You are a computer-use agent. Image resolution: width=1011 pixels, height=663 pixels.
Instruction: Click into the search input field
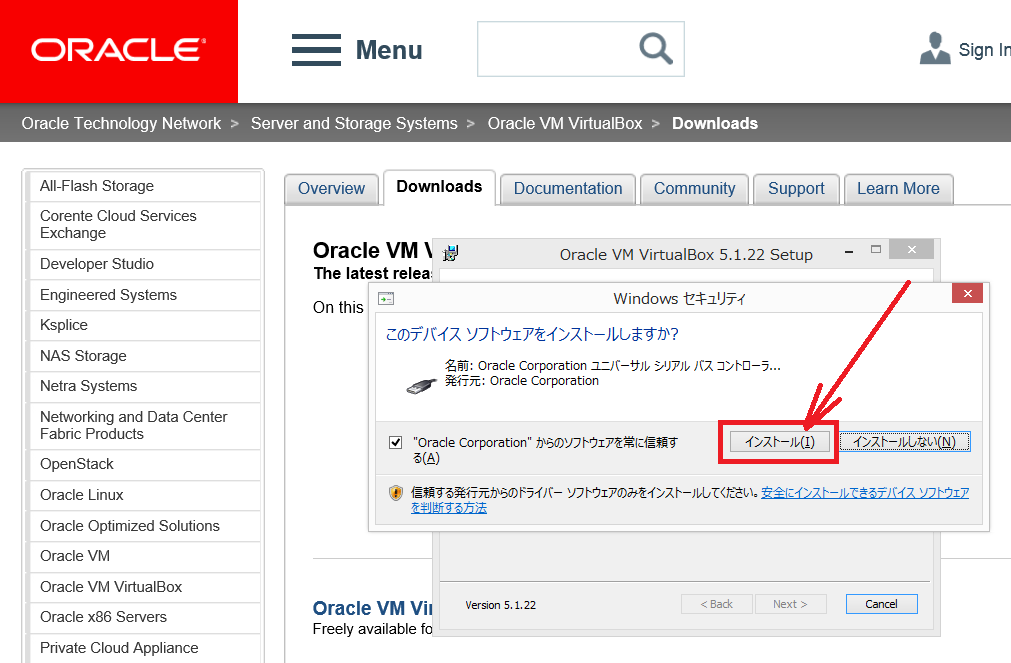point(558,49)
